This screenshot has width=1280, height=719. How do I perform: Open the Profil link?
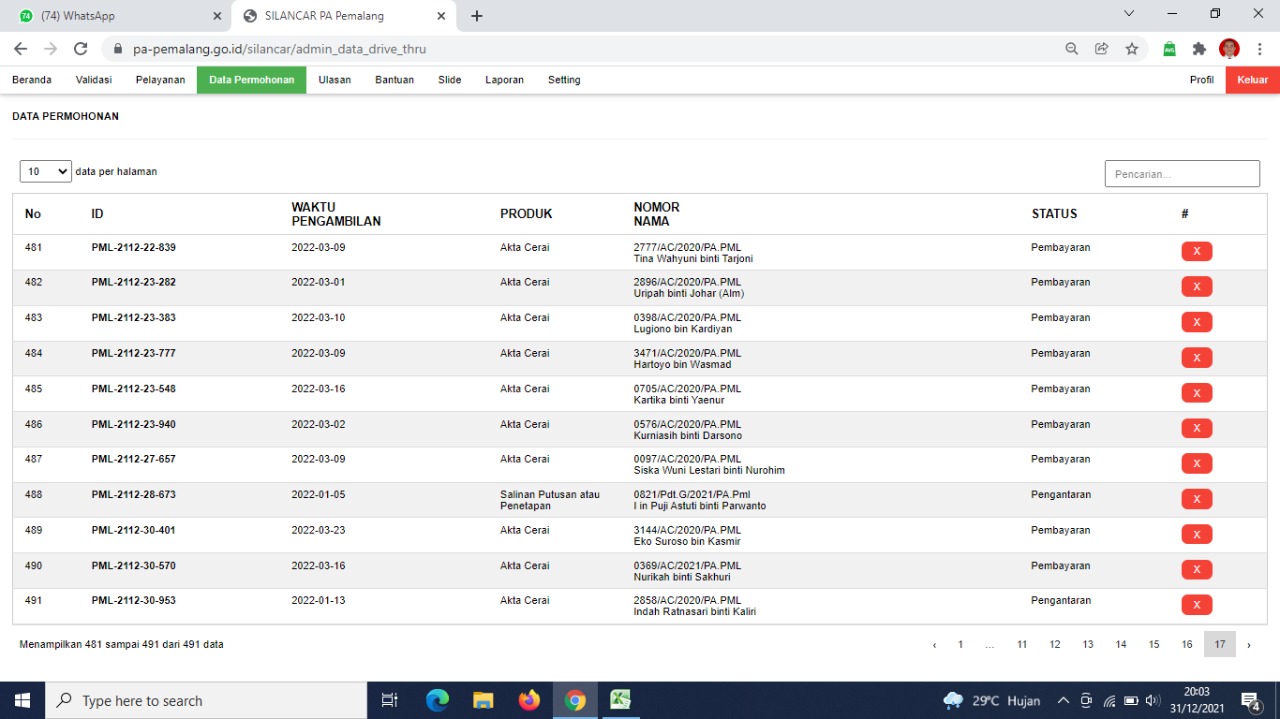point(1201,80)
